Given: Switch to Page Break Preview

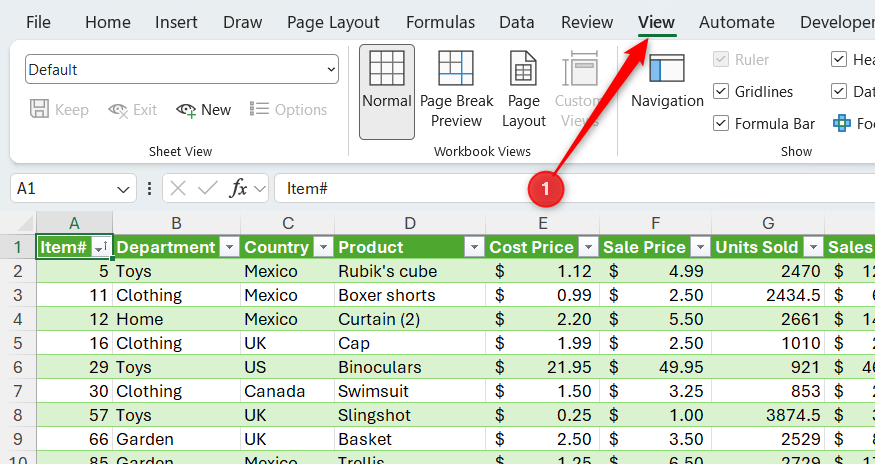Looking at the screenshot, I should pos(456,89).
